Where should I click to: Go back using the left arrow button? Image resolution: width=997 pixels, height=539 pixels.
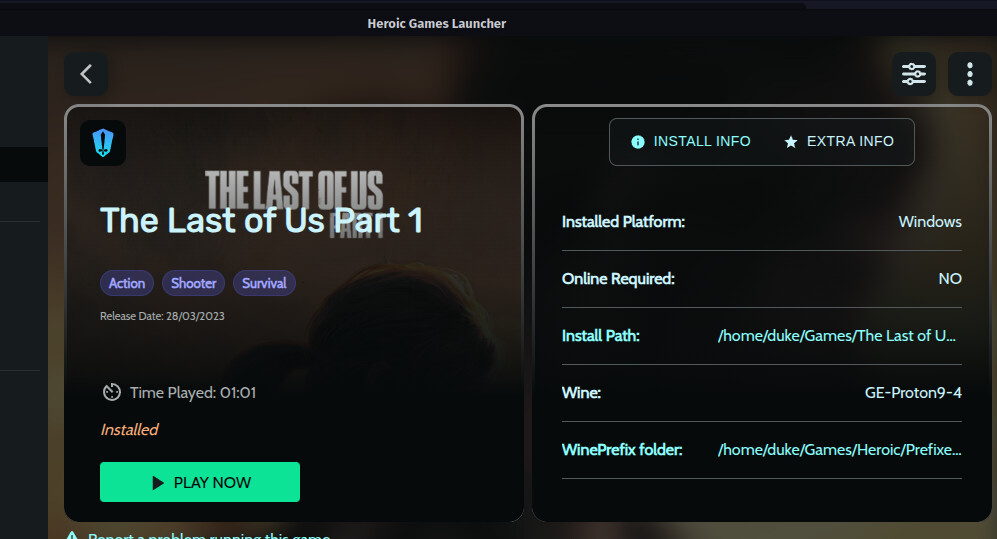[x=86, y=74]
